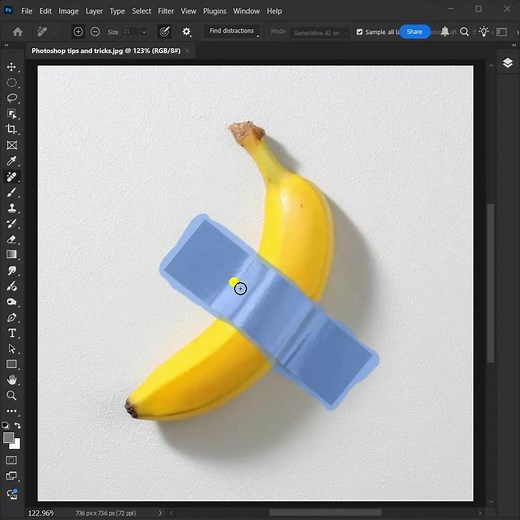Select the Zoom tool in toolbar
This screenshot has width=520, height=520.
click(12, 395)
